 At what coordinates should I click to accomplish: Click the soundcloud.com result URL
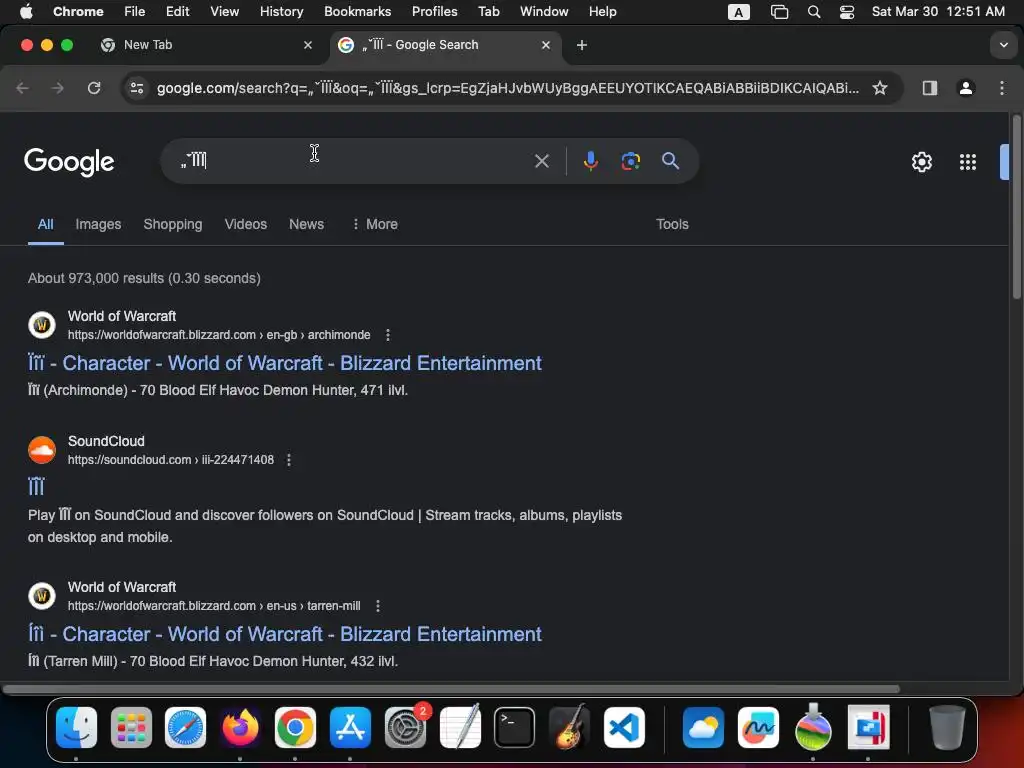[x=170, y=460]
